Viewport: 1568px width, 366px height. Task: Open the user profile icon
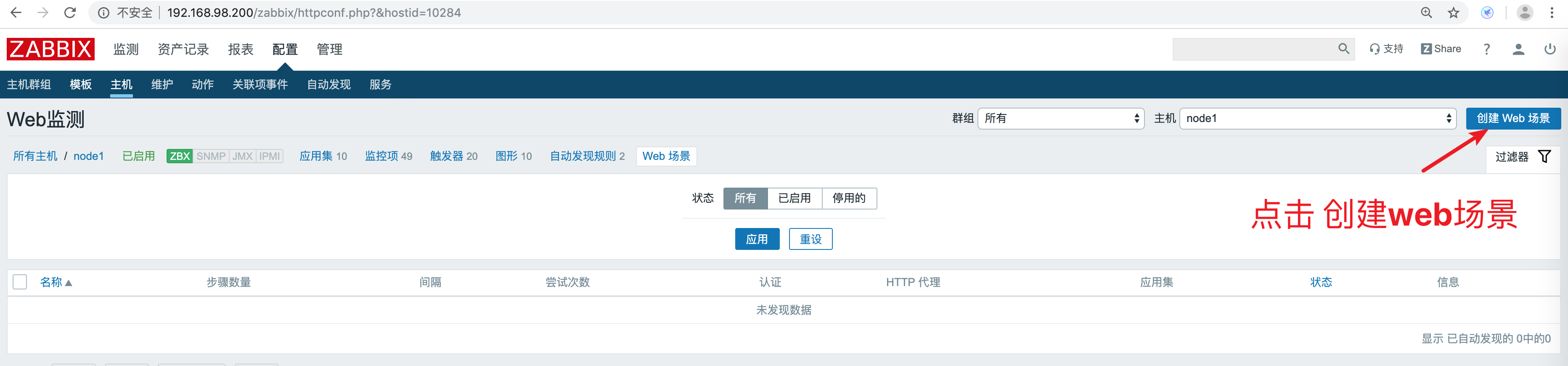[1518, 49]
